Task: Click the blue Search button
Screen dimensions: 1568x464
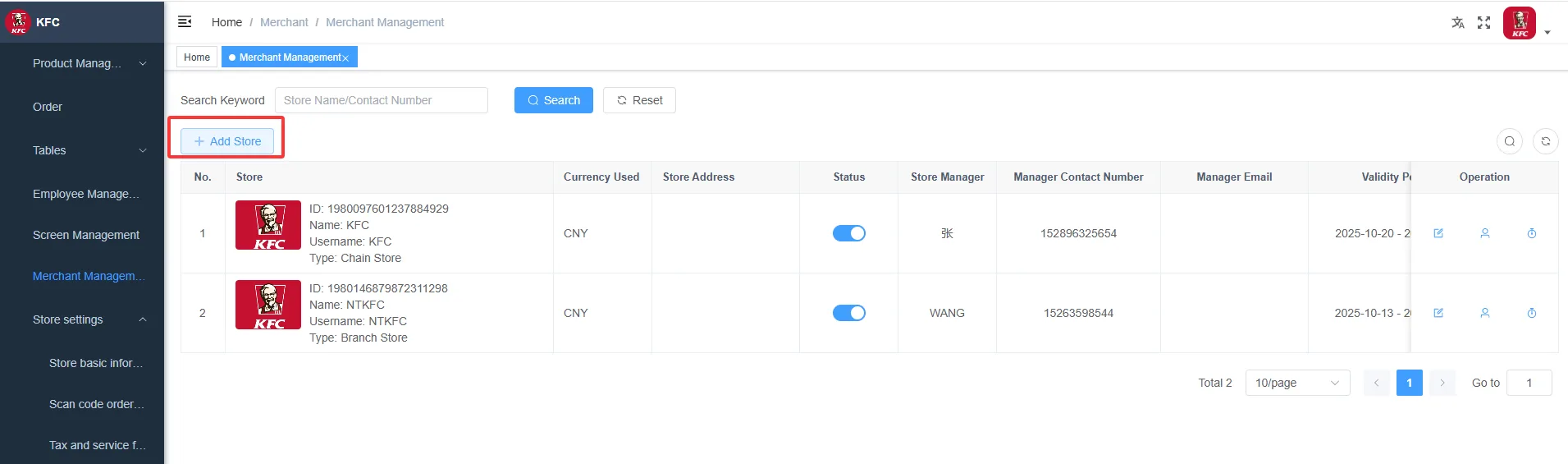Action: (554, 100)
